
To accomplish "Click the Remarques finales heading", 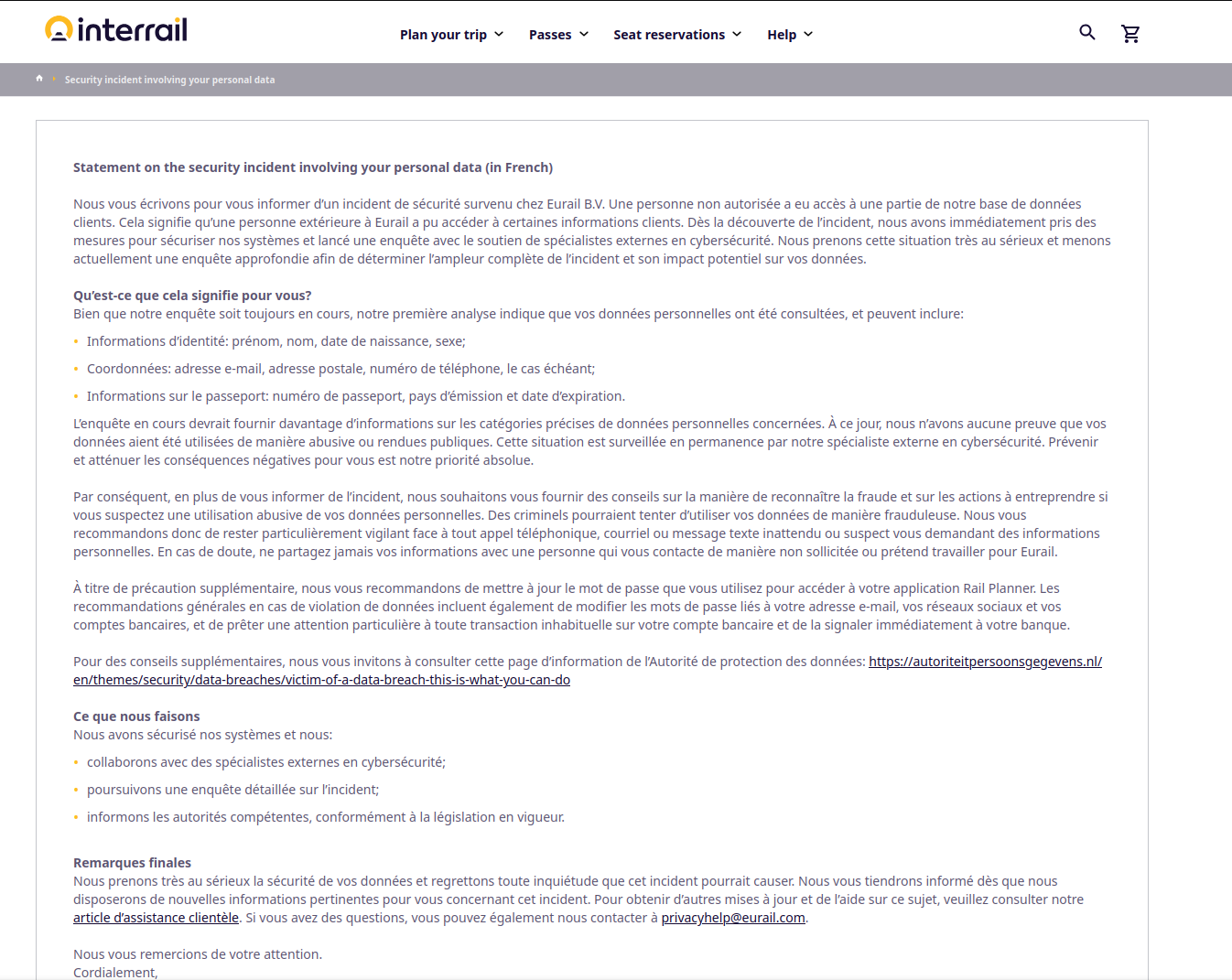I will (x=132, y=863).
